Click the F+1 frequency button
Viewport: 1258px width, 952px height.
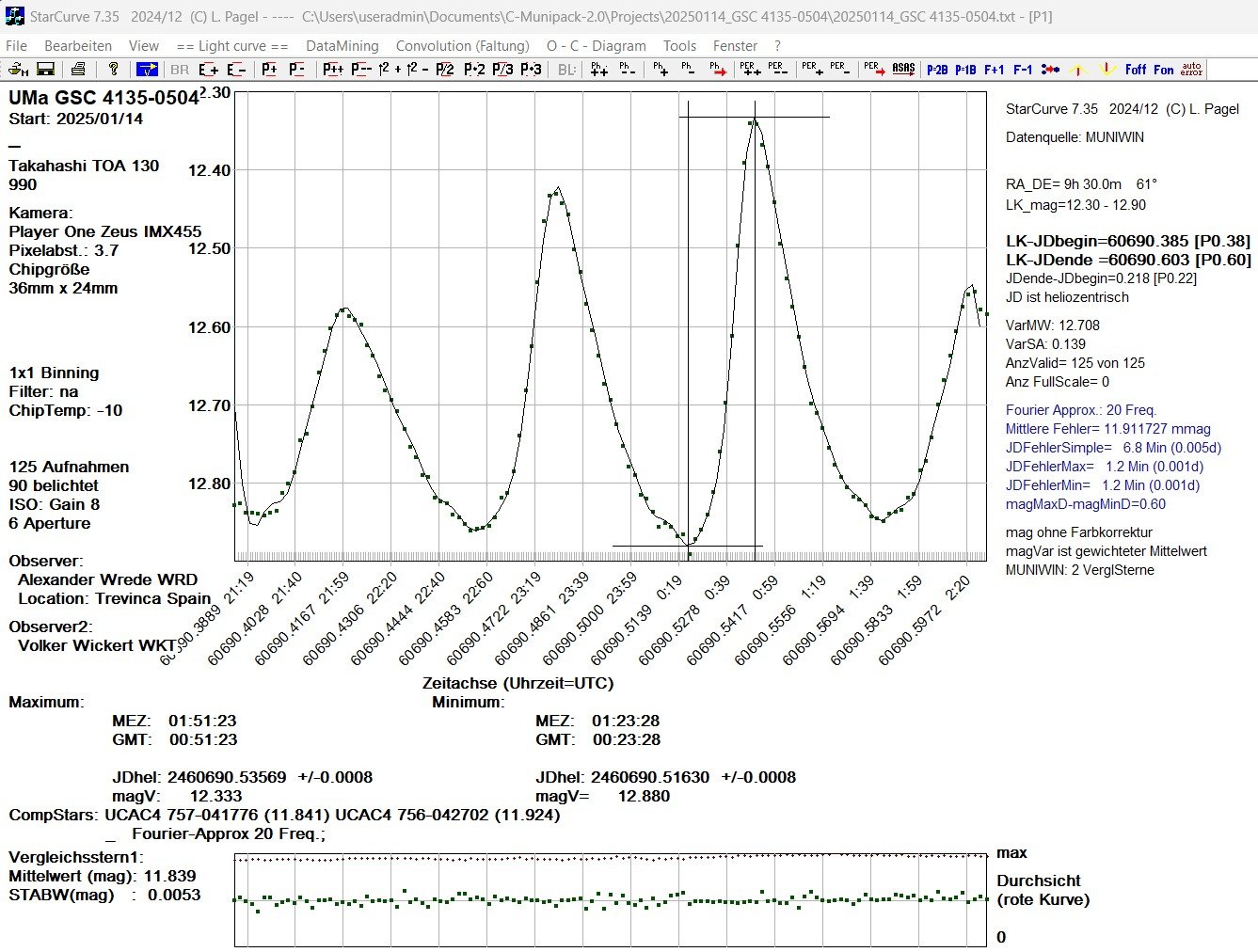(994, 70)
